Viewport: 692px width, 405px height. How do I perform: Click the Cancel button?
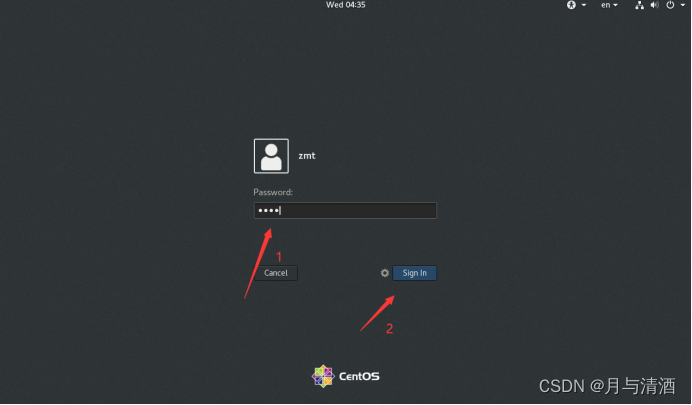pos(276,273)
